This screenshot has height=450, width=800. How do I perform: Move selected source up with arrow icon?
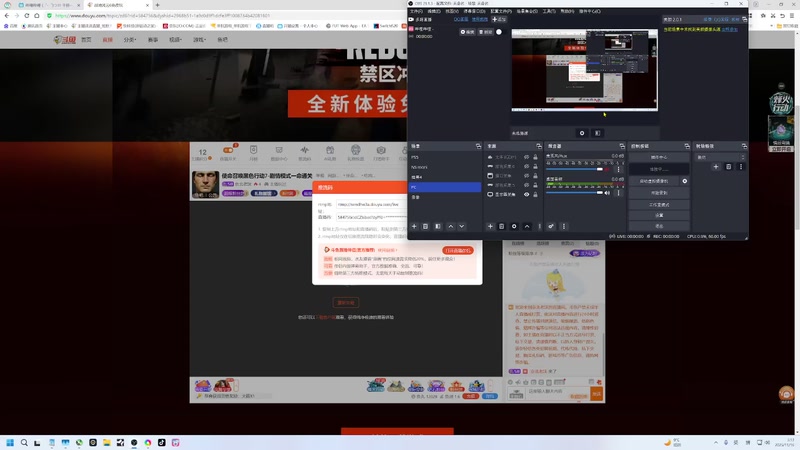point(527,227)
